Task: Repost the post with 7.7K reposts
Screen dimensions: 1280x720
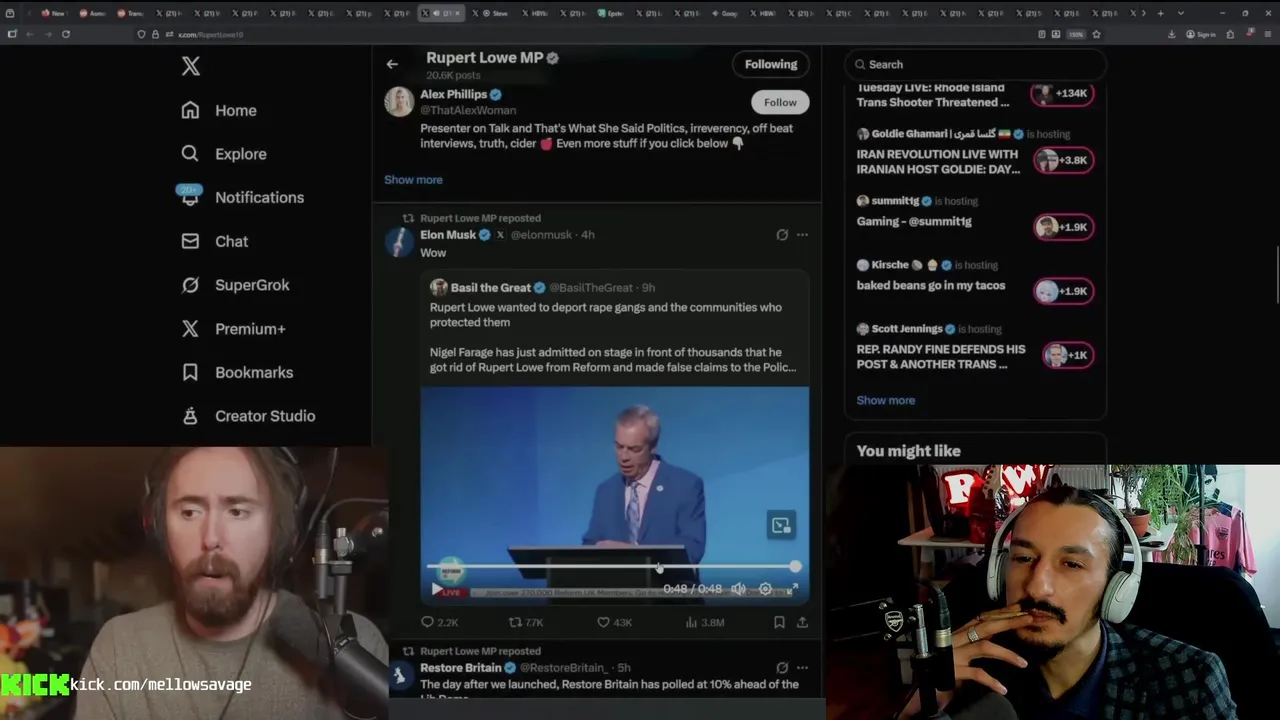Action: tap(526, 622)
